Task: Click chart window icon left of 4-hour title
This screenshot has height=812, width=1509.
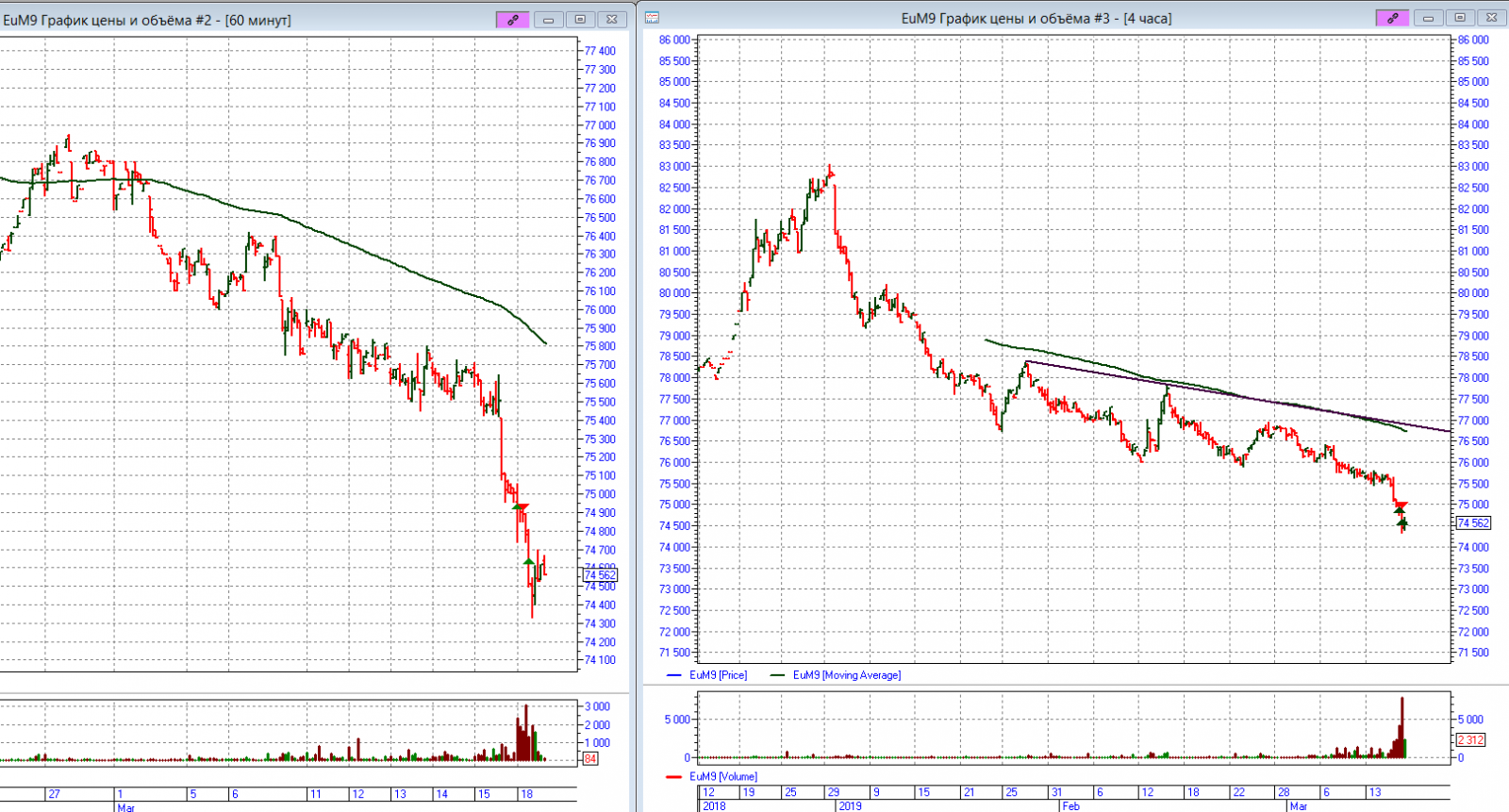Action: tap(652, 18)
